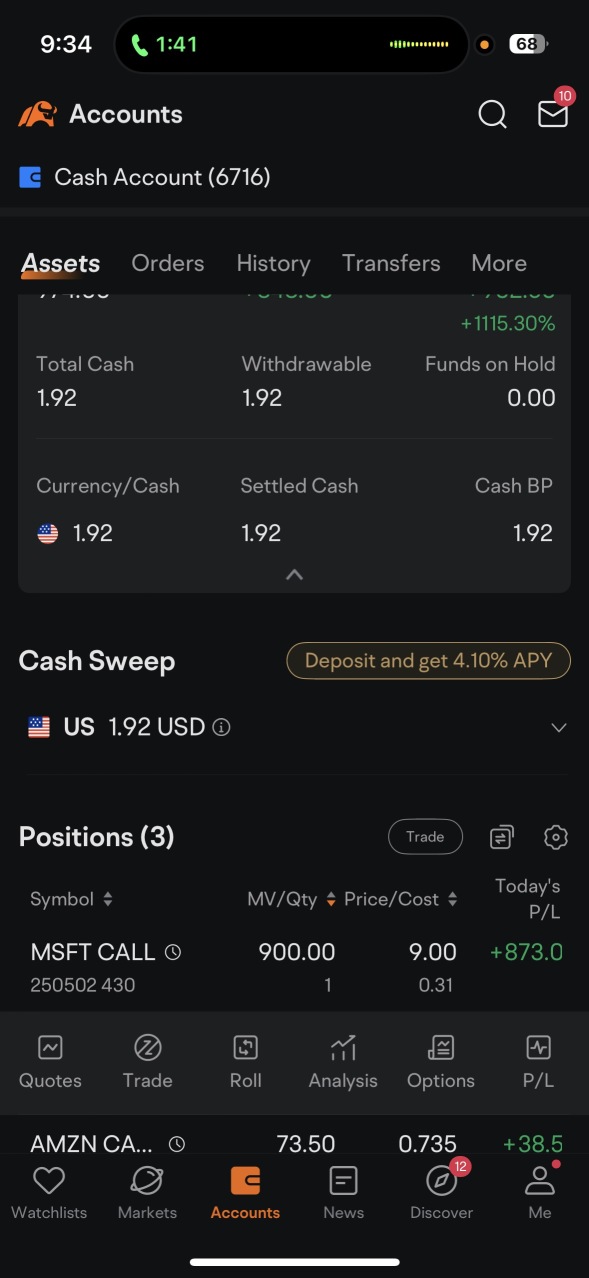Tap the Quotes chart icon
The height and width of the screenshot is (1278, 589).
(x=50, y=1047)
